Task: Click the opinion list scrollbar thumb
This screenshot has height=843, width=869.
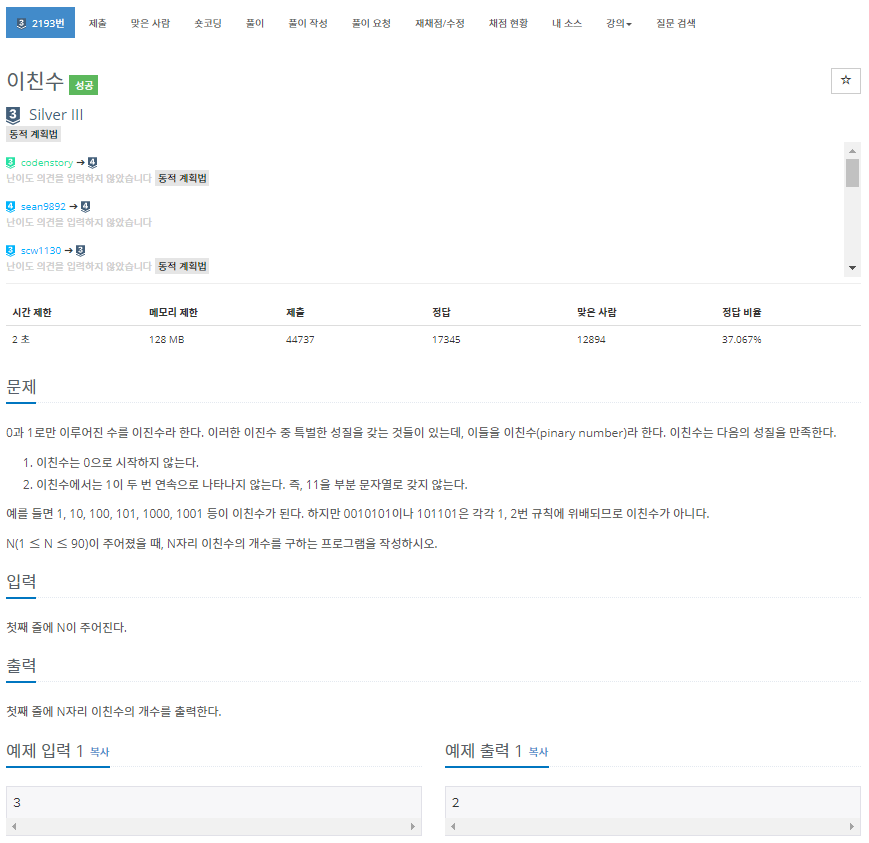Action: click(x=852, y=173)
